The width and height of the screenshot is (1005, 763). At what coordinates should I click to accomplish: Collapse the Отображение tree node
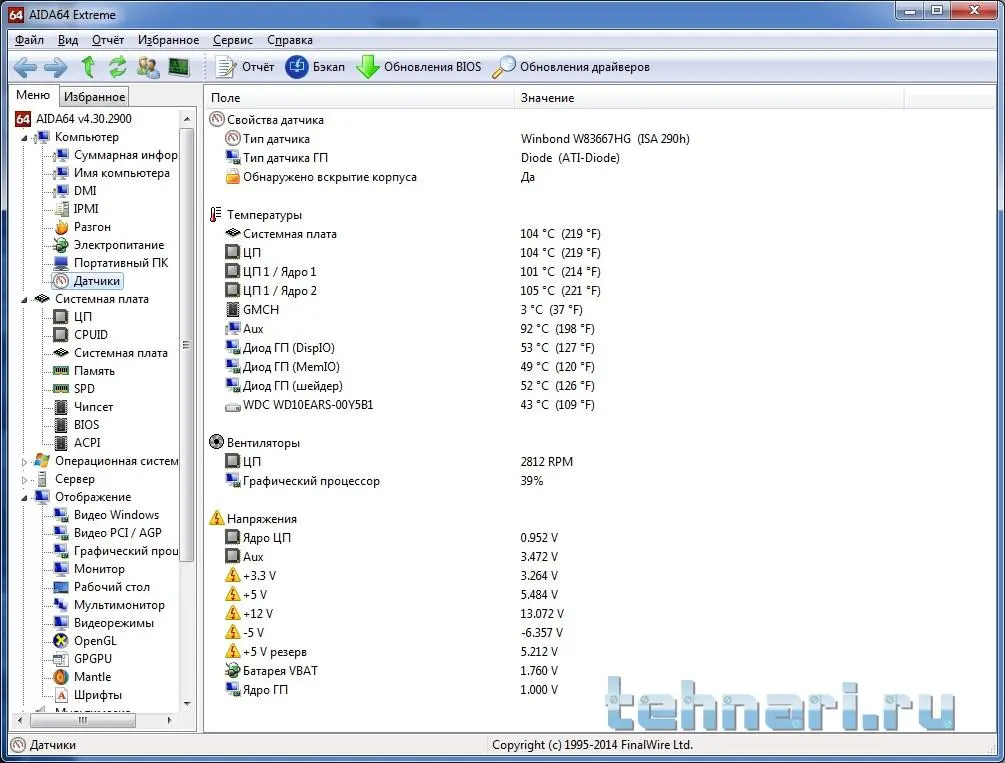tap(24, 498)
